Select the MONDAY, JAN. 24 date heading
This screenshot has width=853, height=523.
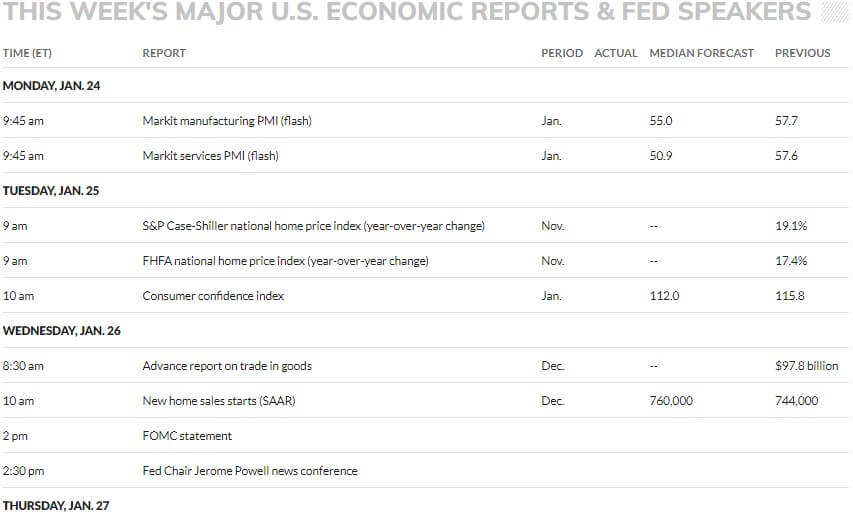click(52, 86)
